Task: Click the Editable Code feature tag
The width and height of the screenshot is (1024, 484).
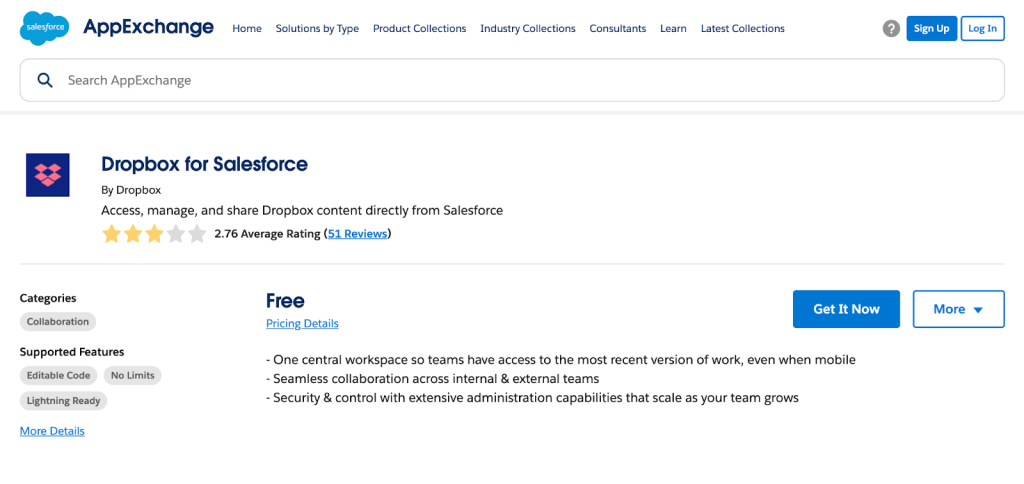Action: click(x=59, y=376)
